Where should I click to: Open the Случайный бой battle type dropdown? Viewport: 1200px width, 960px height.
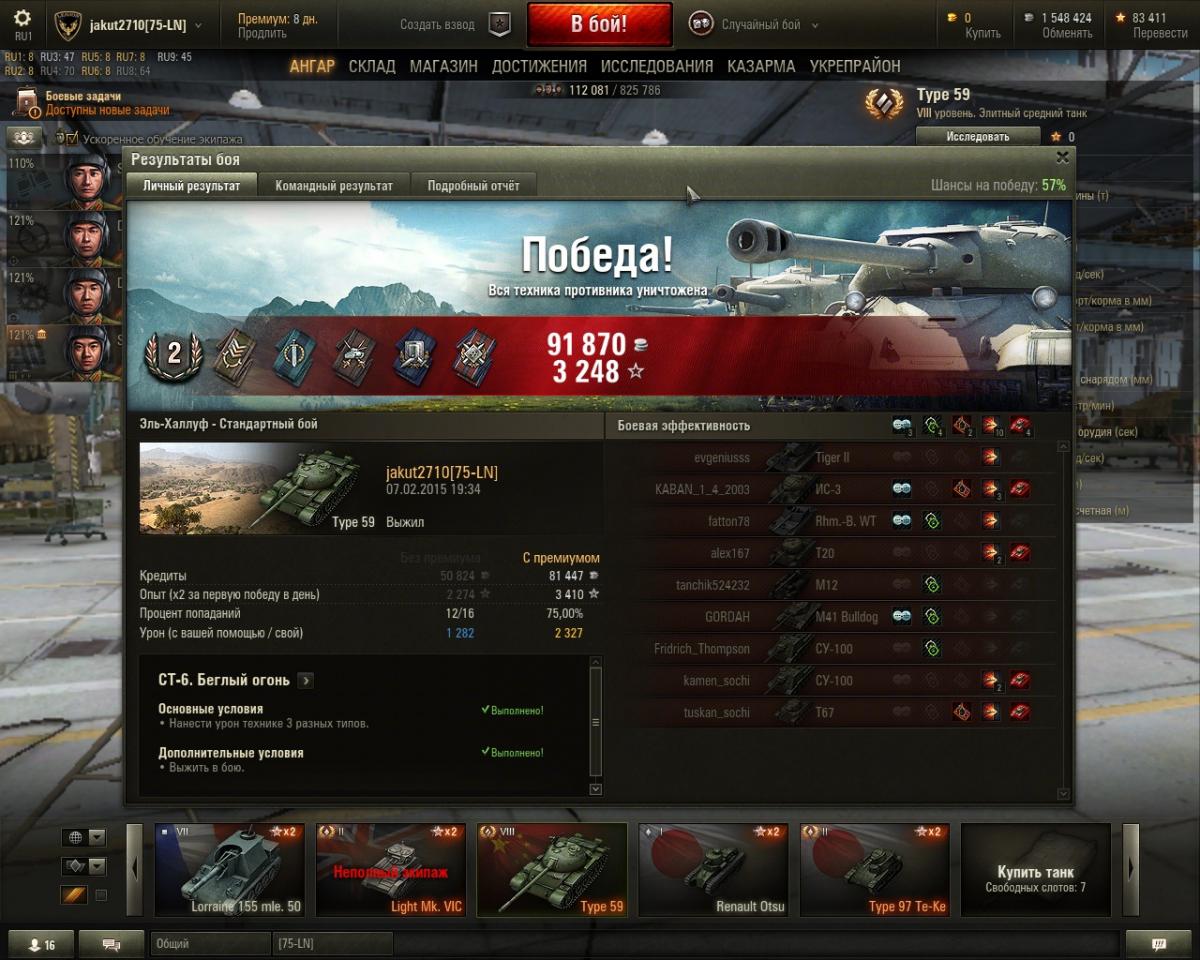pyautogui.click(x=755, y=25)
